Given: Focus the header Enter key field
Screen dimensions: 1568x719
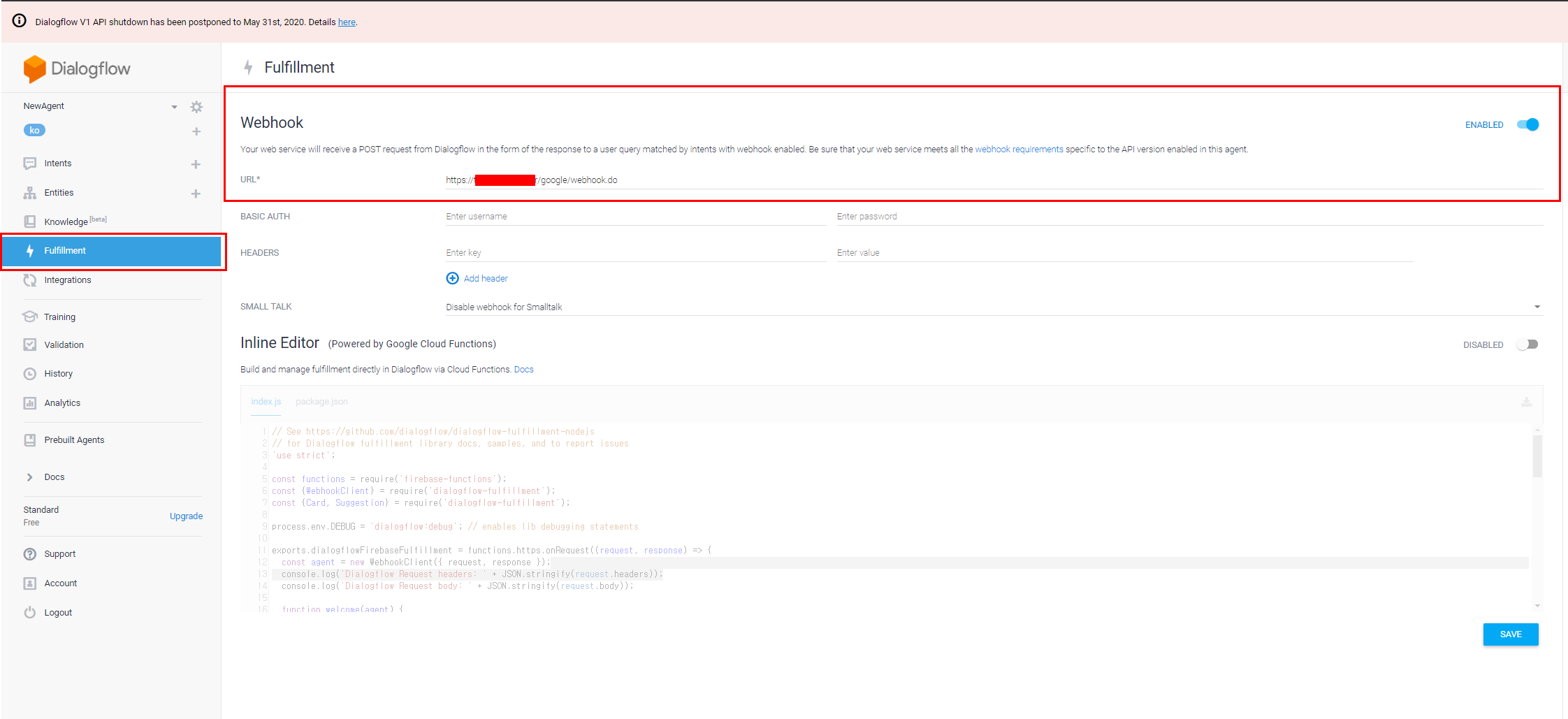Looking at the screenshot, I should [636, 253].
